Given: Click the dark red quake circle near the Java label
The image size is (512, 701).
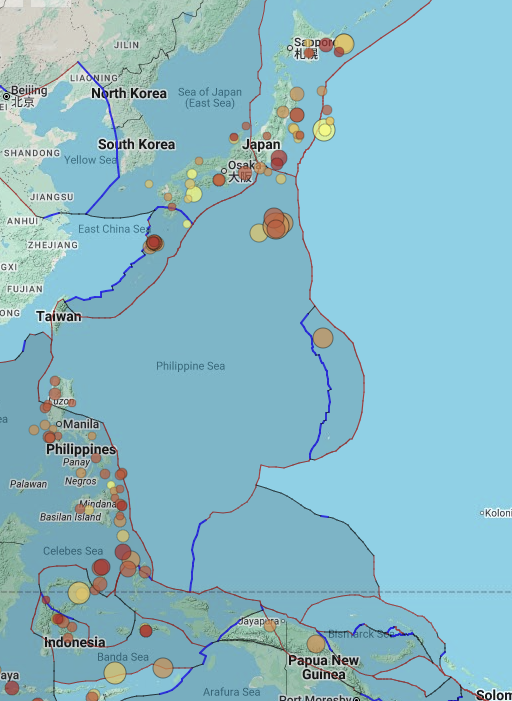Looking at the screenshot, I should (x=12, y=688).
